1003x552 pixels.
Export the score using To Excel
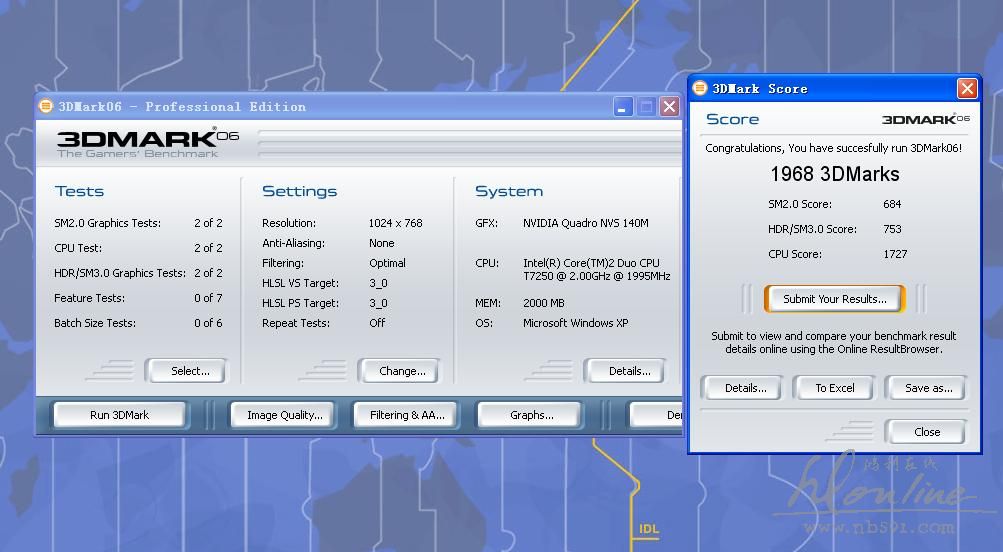tap(834, 388)
